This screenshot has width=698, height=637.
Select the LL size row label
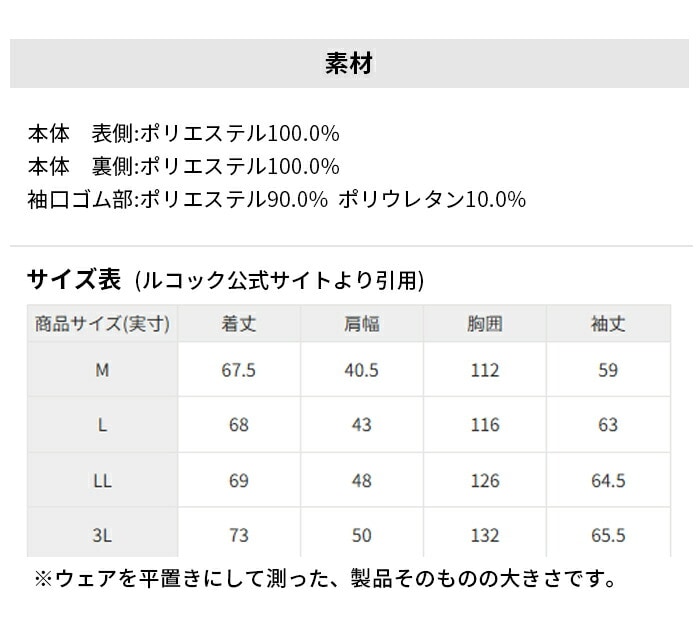tap(102, 481)
